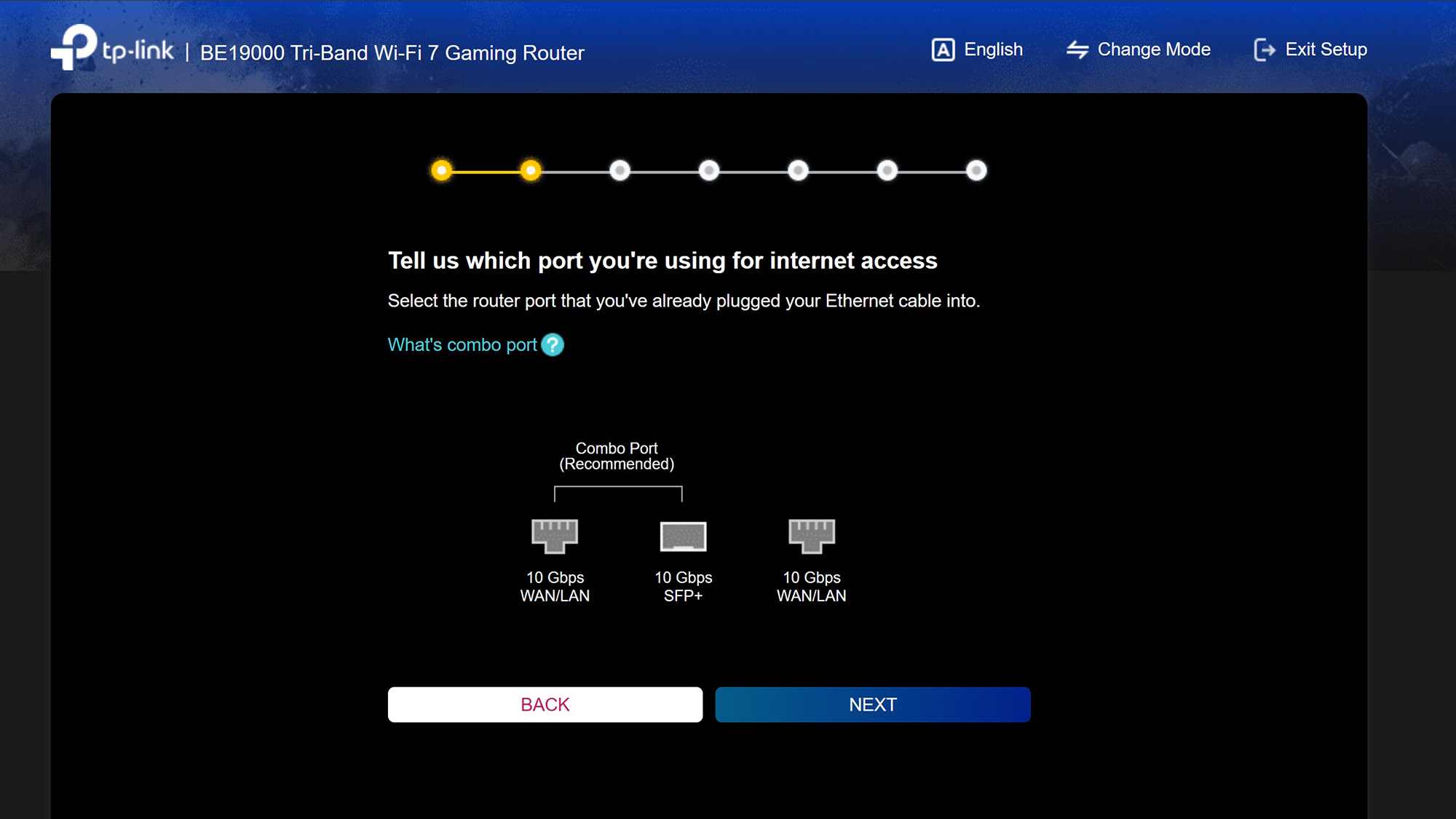The image size is (1456, 819).
Task: Exit Setup via header link
Action: pos(1310,50)
